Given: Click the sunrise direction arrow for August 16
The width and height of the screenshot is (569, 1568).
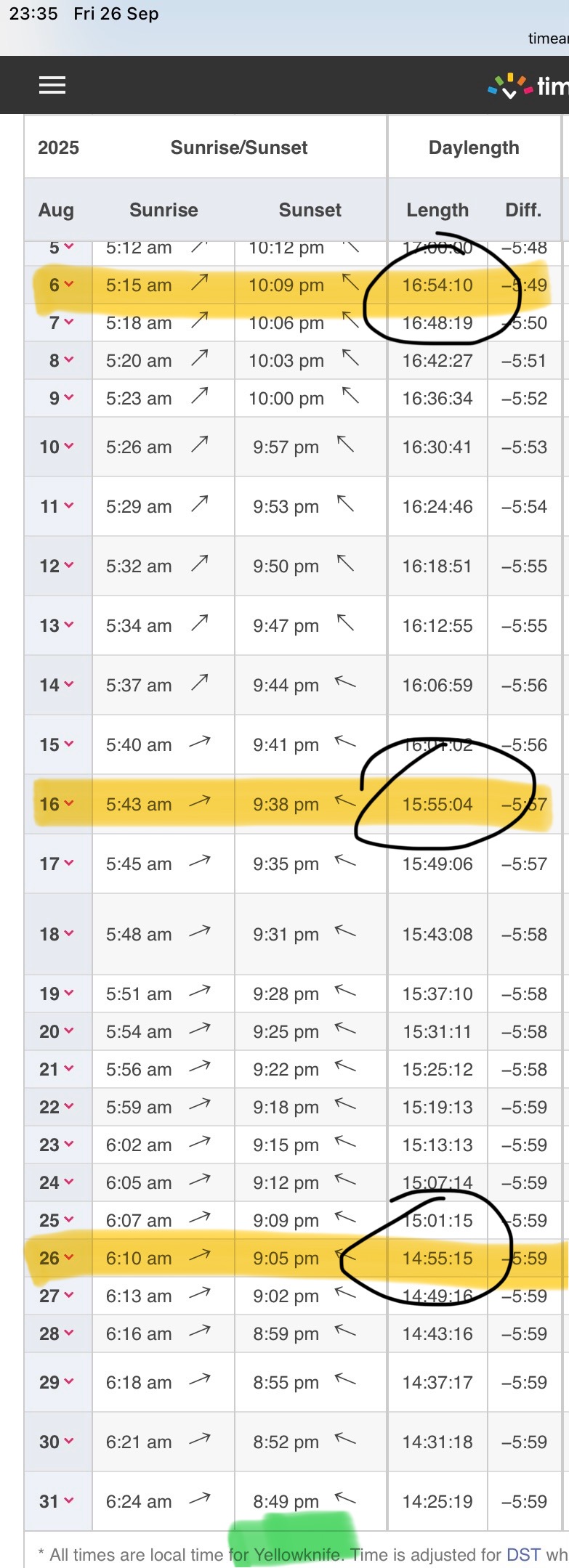Looking at the screenshot, I should 200,802.
